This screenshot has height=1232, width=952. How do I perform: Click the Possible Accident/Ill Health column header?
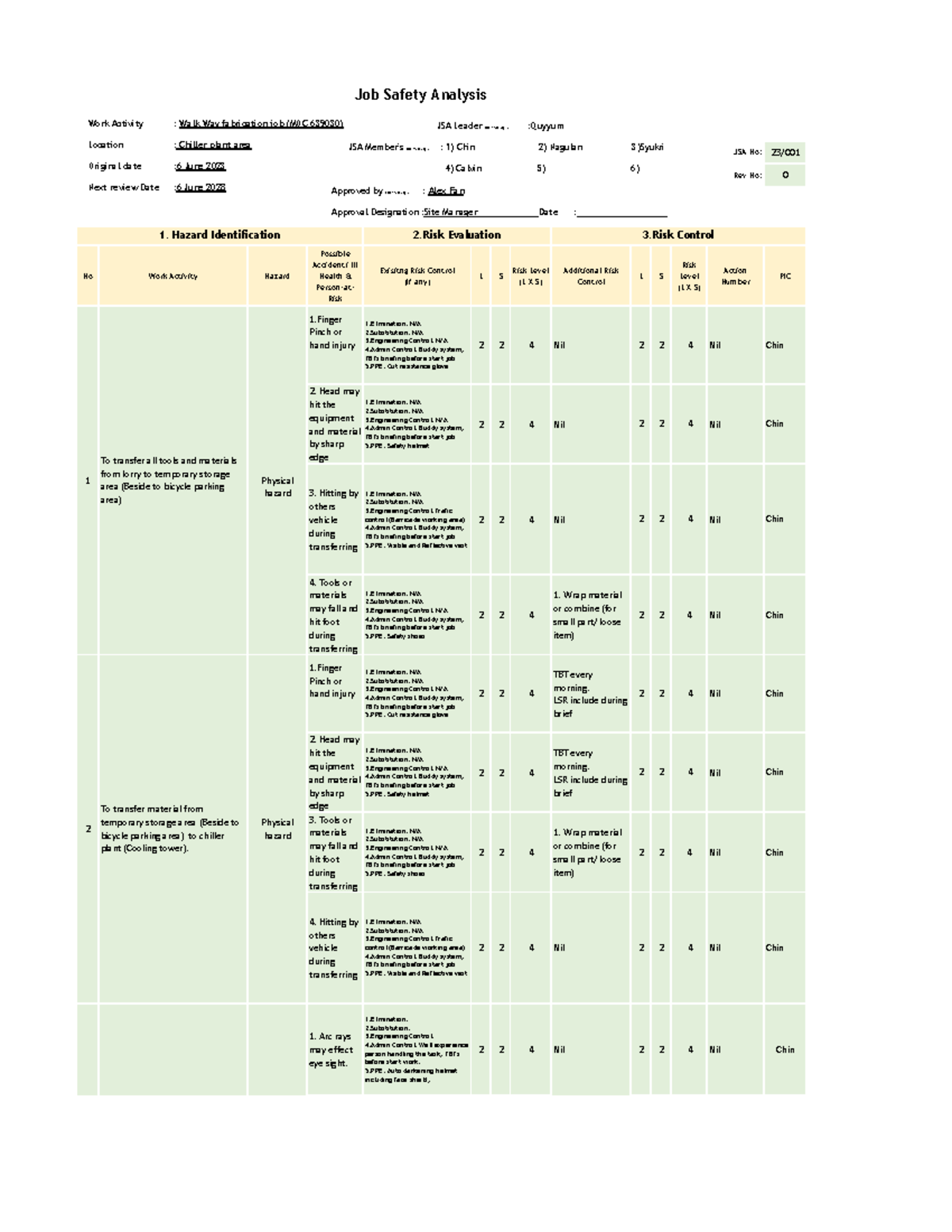point(335,276)
